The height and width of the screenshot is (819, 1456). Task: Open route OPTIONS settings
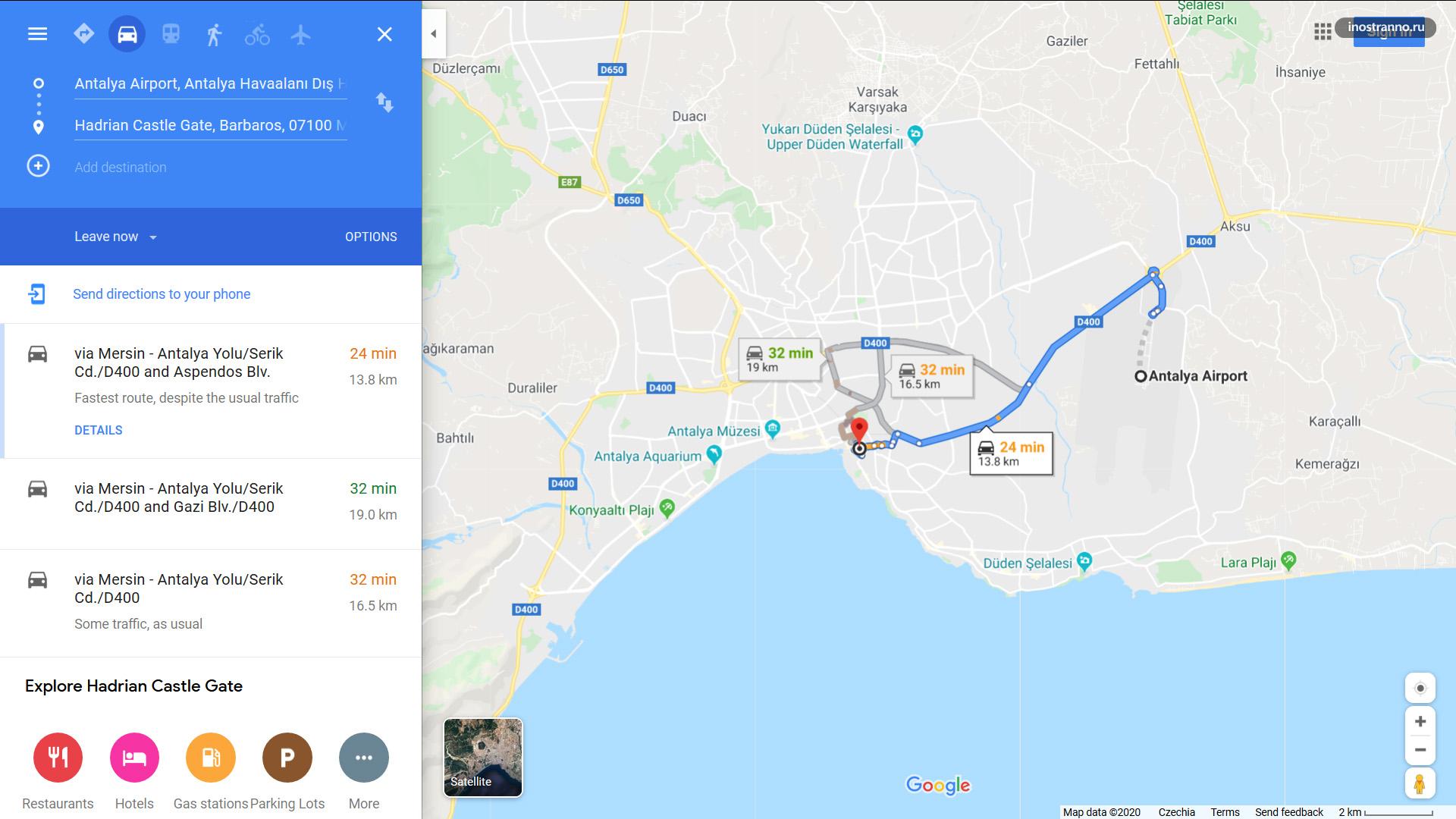[371, 237]
